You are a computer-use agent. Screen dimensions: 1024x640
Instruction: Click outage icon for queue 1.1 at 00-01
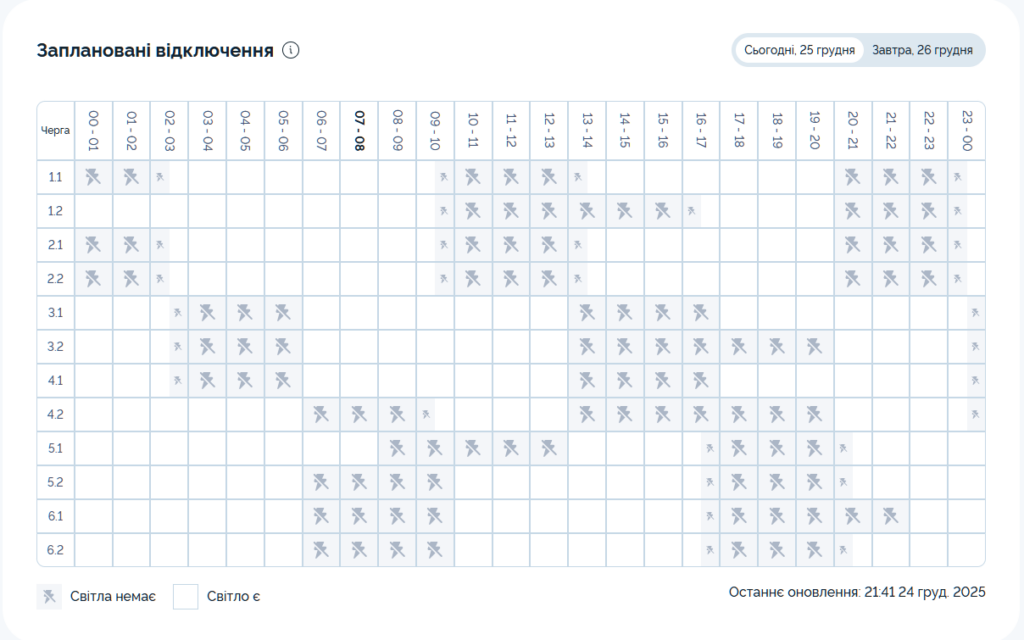coord(94,178)
